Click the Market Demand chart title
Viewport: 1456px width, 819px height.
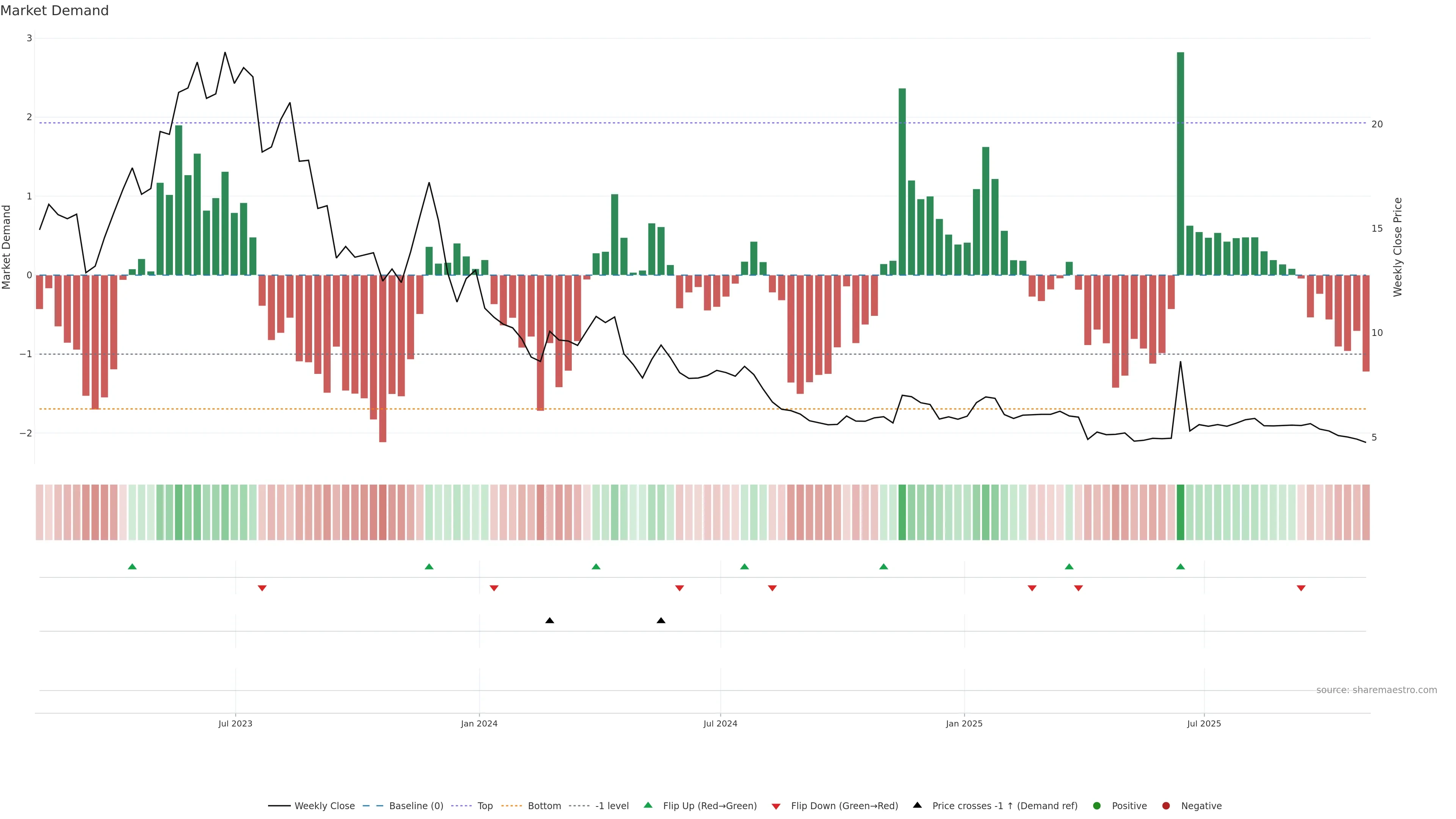tap(54, 10)
